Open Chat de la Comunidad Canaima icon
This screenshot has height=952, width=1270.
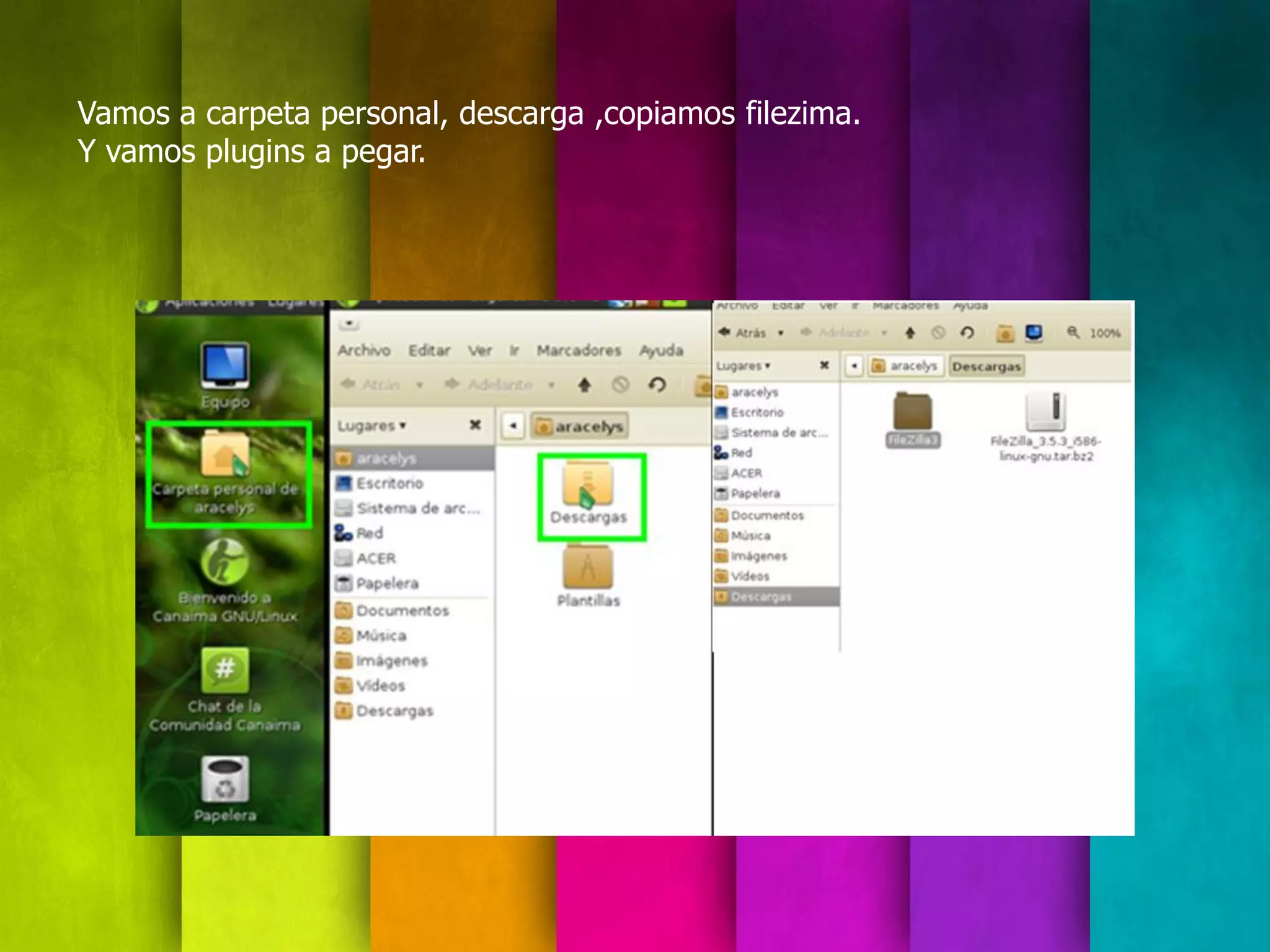click(225, 690)
